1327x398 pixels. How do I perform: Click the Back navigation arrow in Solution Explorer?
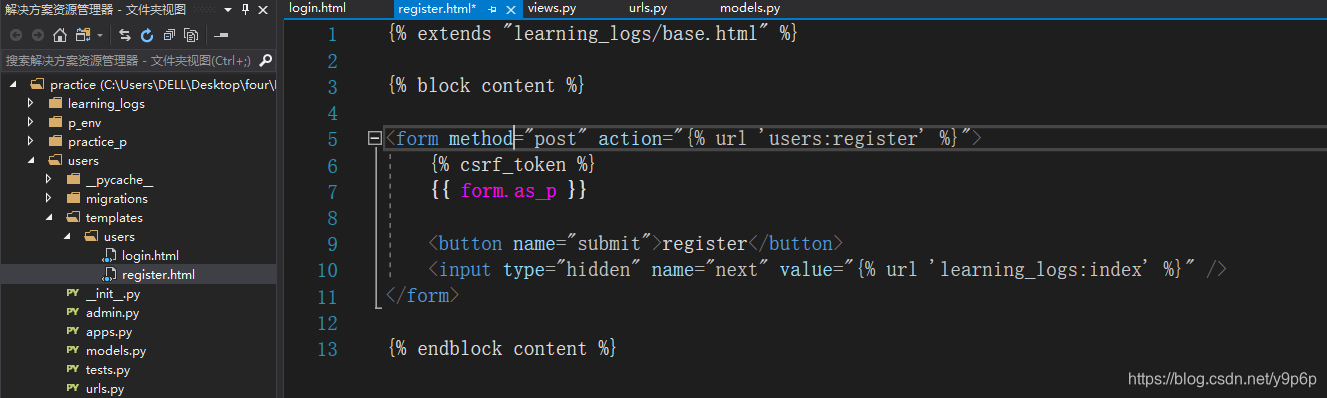(15, 35)
